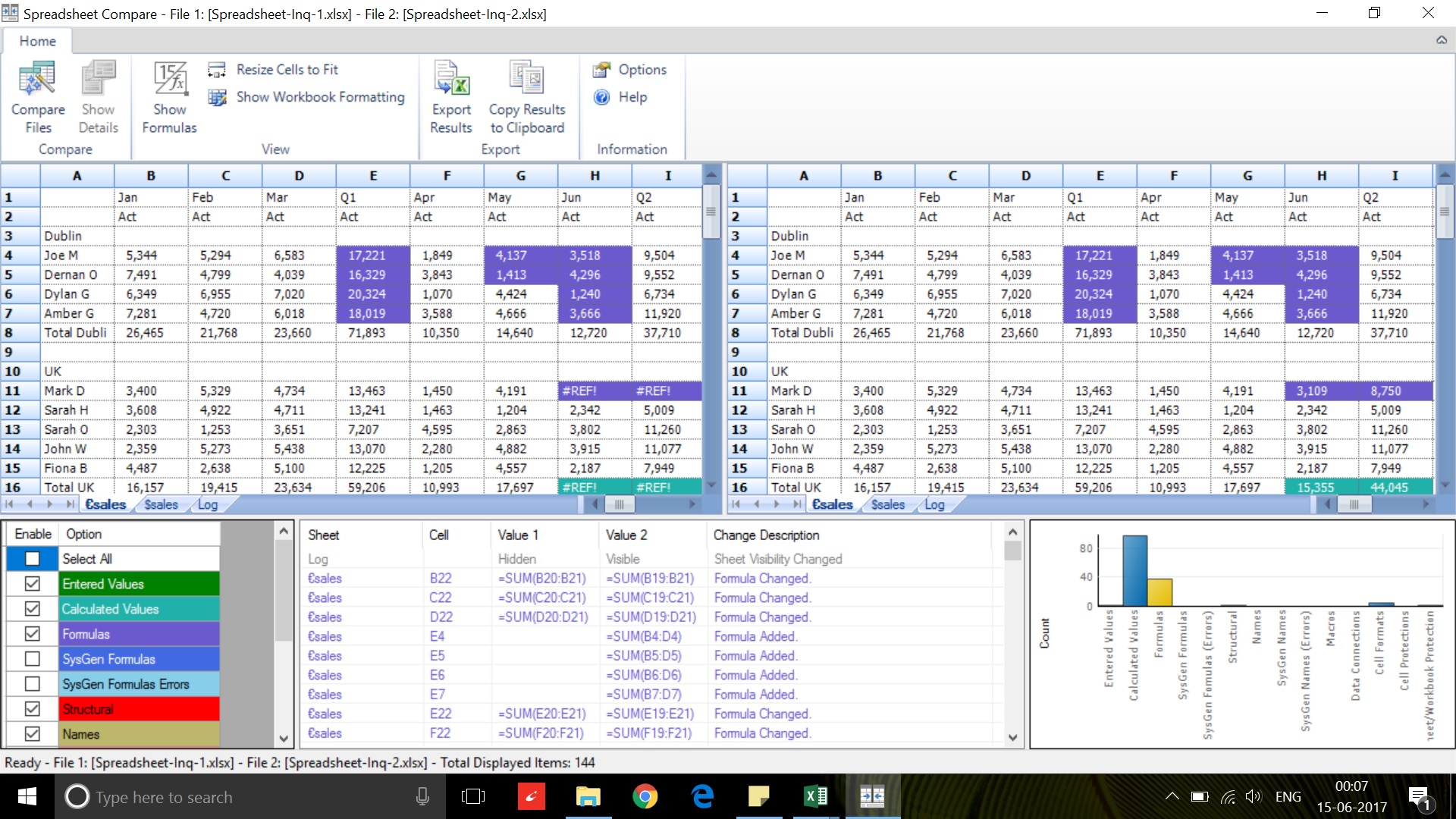
Task: Switch to €sales tab in left pane
Action: click(x=105, y=504)
